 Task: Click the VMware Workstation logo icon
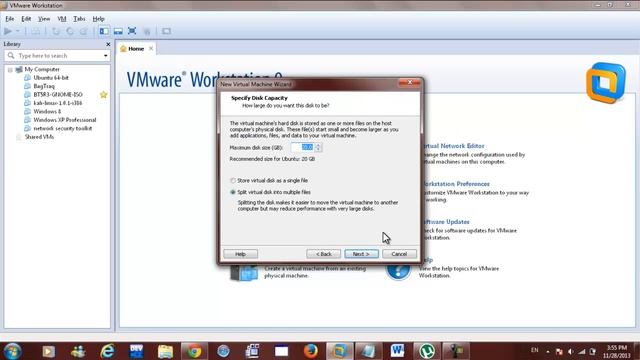[606, 83]
